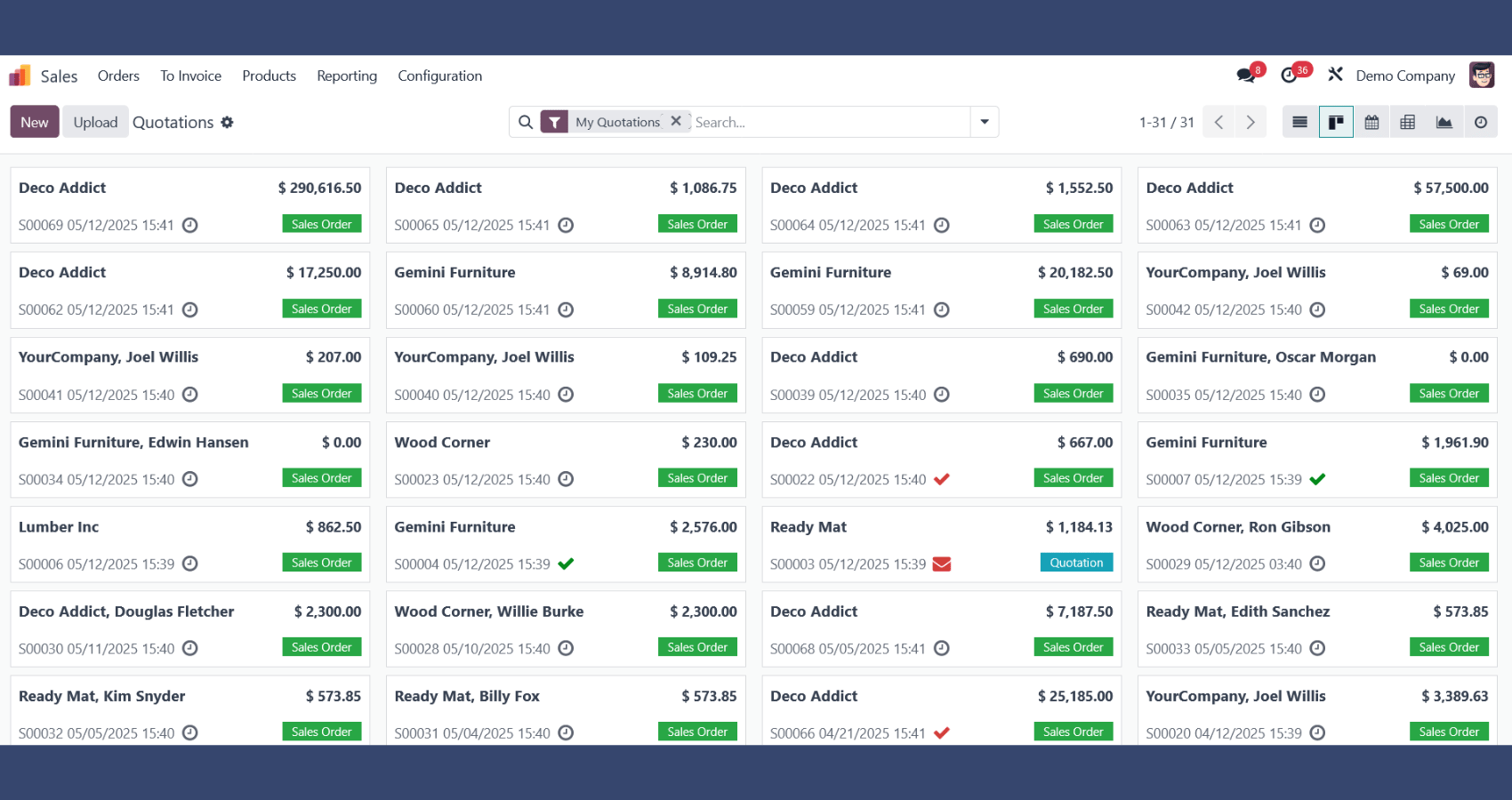1512x800 pixels.
Task: Click the activity clock on order S00065
Action: (566, 225)
